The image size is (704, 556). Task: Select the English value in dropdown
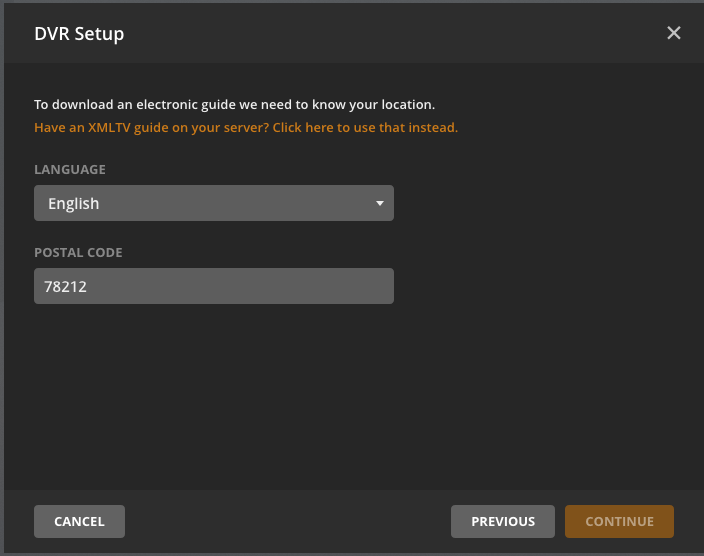coord(74,204)
